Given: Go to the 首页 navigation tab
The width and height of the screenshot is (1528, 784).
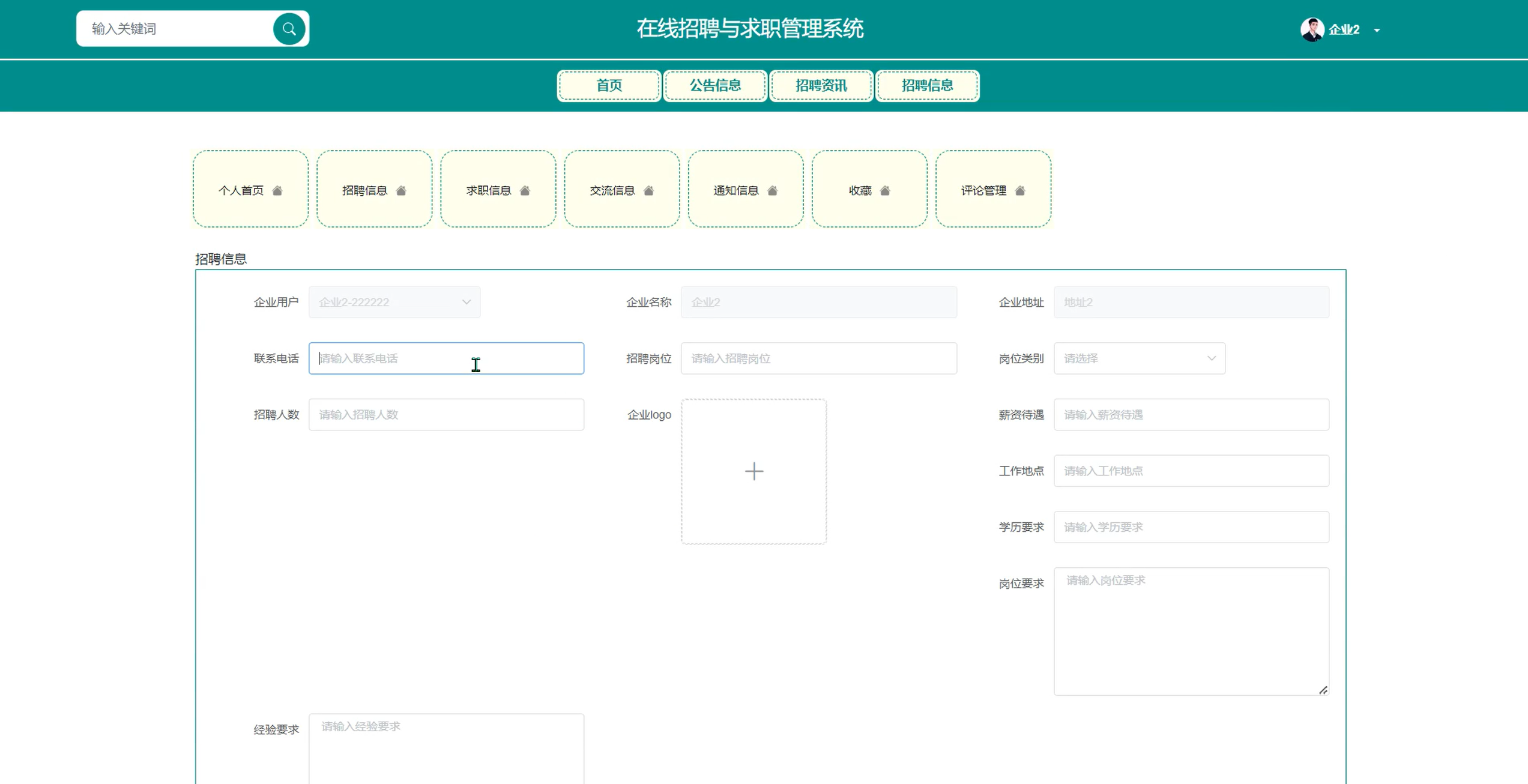Looking at the screenshot, I should click(609, 85).
